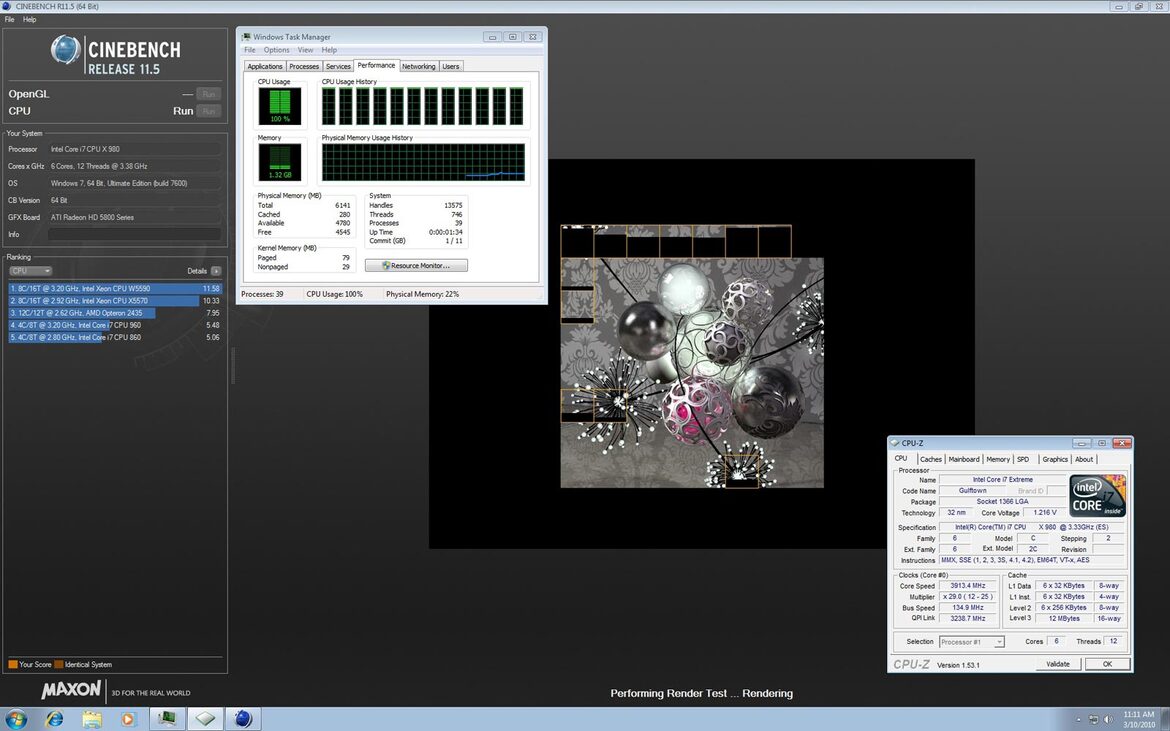Open the Cinebench File menu

[10, 19]
